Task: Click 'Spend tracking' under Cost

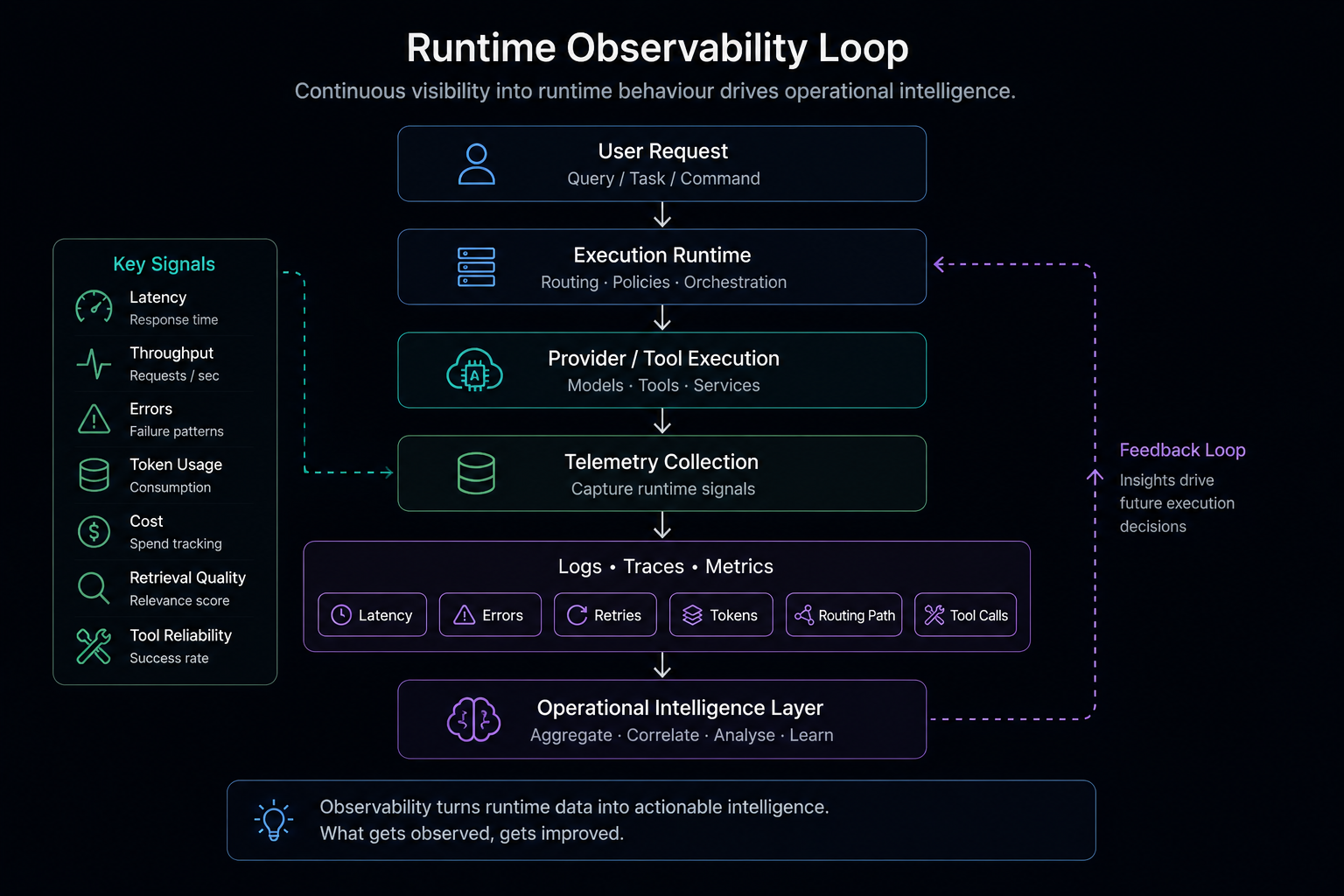Action: [176, 543]
